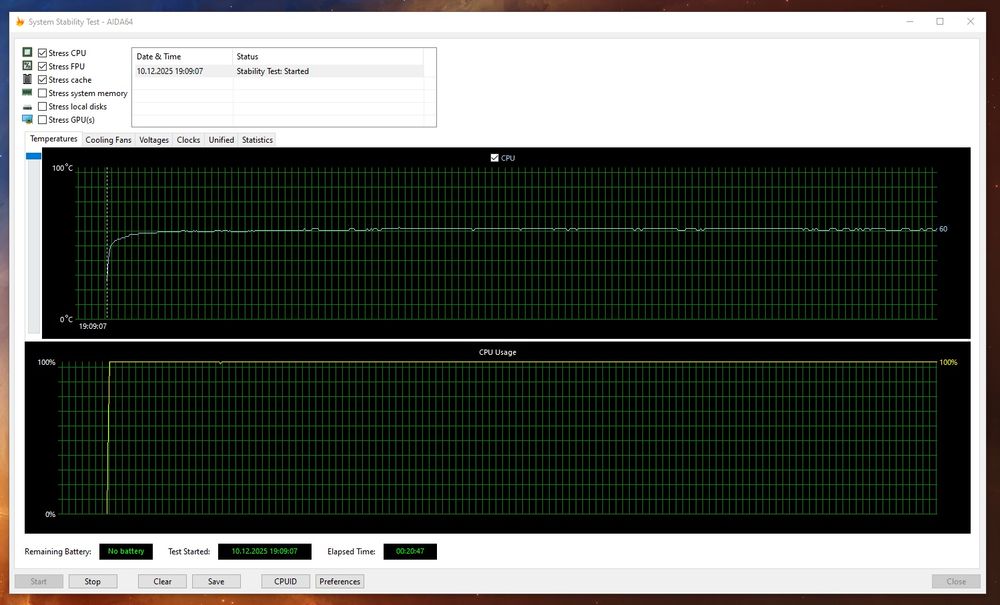This screenshot has width=1000, height=605.
Task: Click the Clear button
Action: pos(163,581)
